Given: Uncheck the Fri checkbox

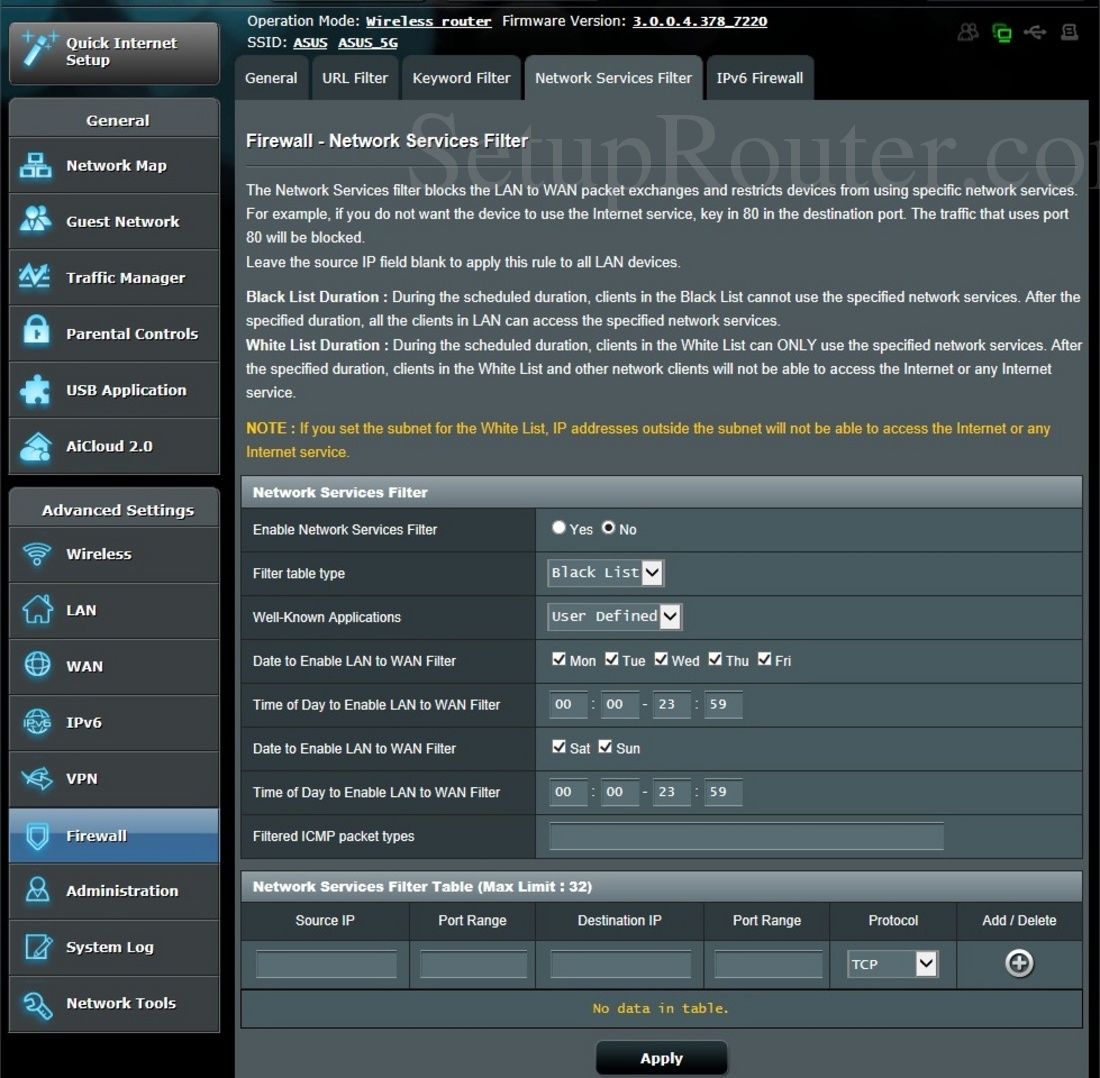Looking at the screenshot, I should (764, 659).
